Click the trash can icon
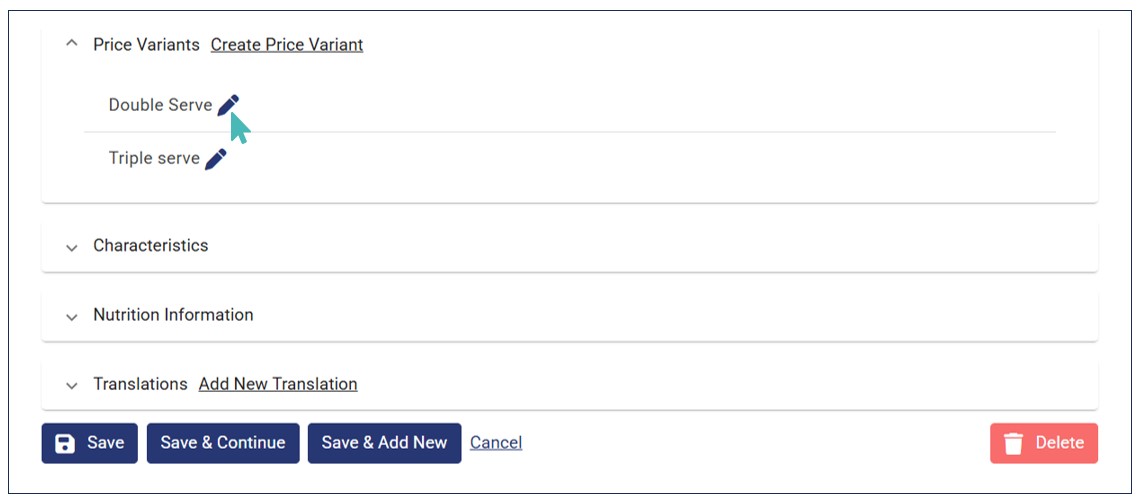Screen dimensions: 1140x501 click(1014, 444)
